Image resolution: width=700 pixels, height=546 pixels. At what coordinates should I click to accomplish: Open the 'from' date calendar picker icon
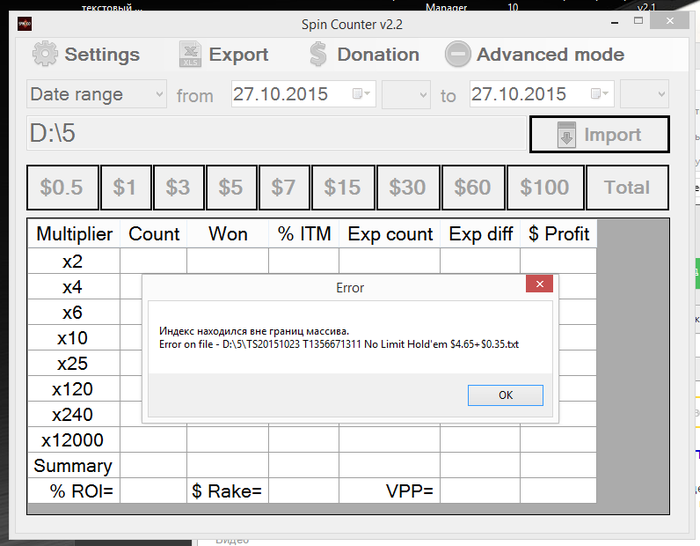point(361,94)
